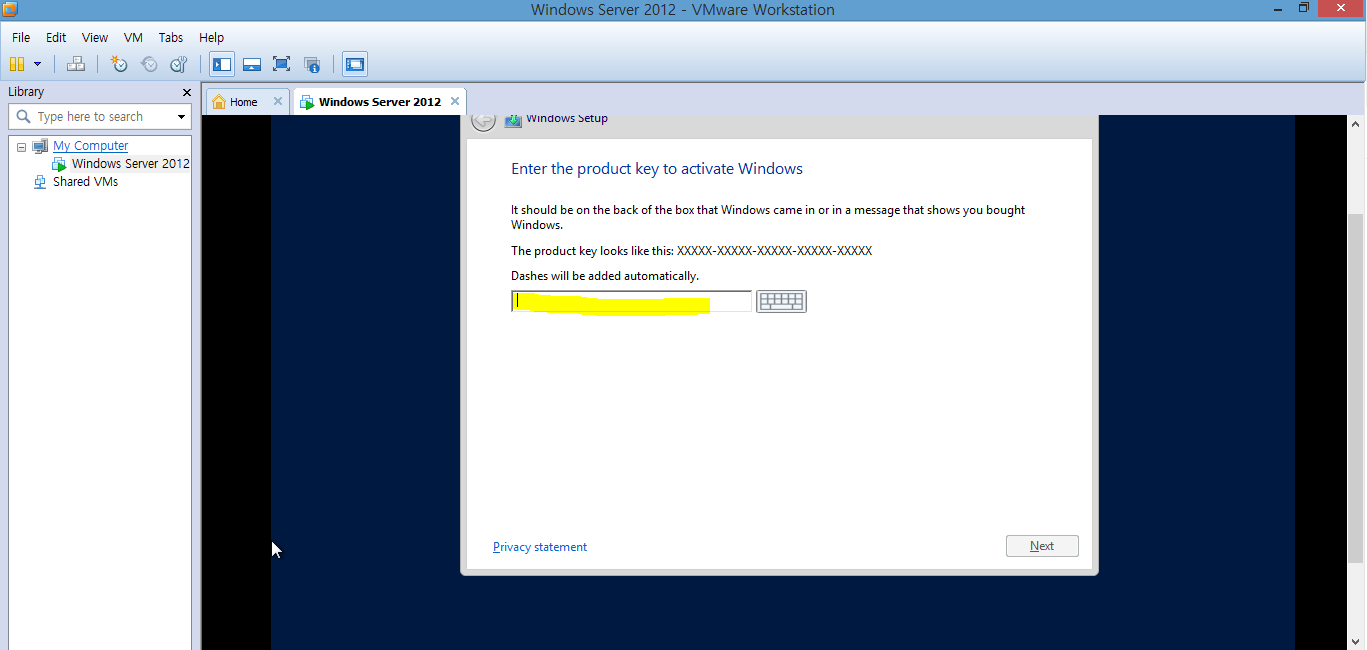Toggle the console view icon

pos(355,64)
